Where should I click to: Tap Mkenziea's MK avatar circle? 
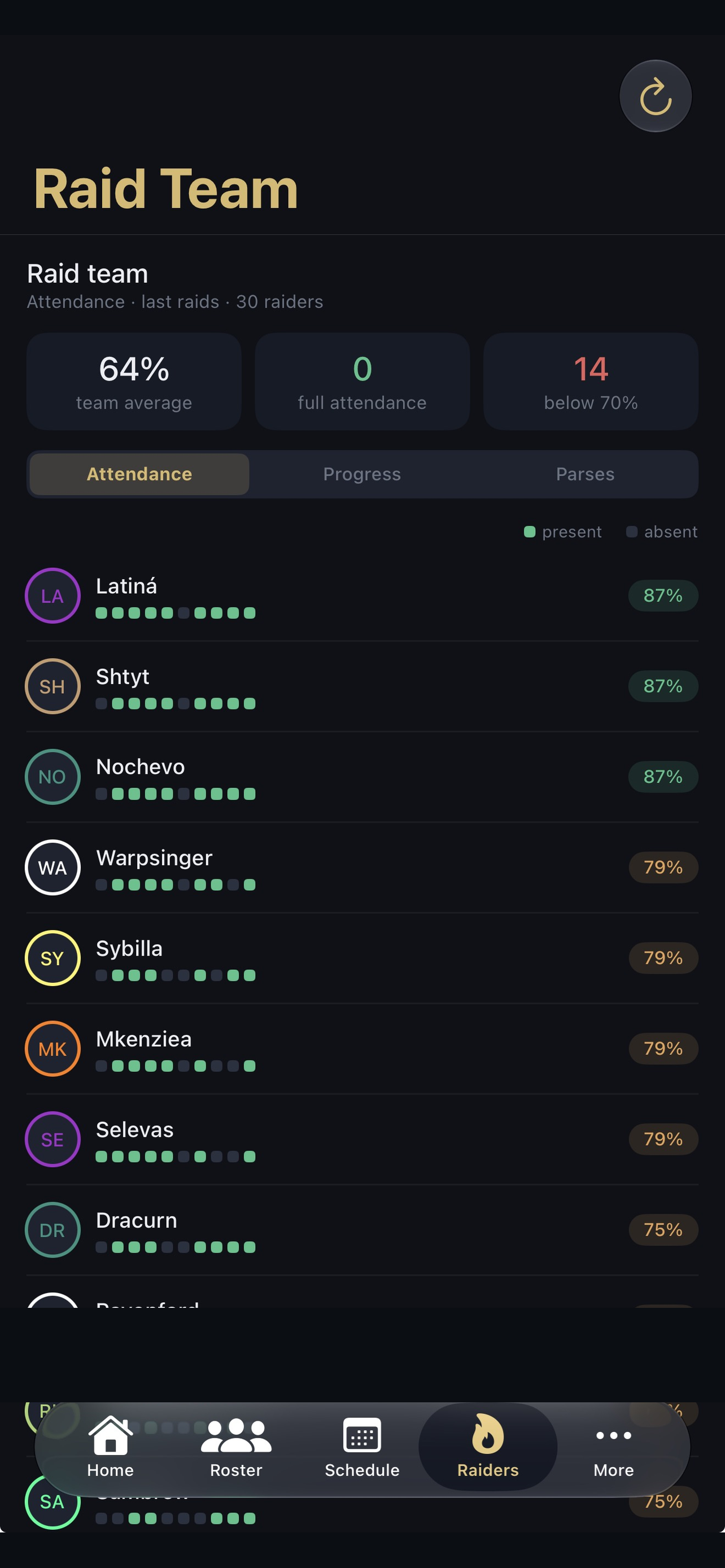53,1049
